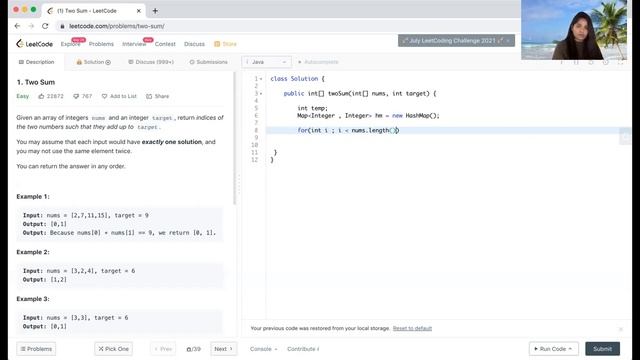Screen dimensions: 640x360
Task: Dislike the problem with the thumbs-down icon
Action: coord(76,96)
